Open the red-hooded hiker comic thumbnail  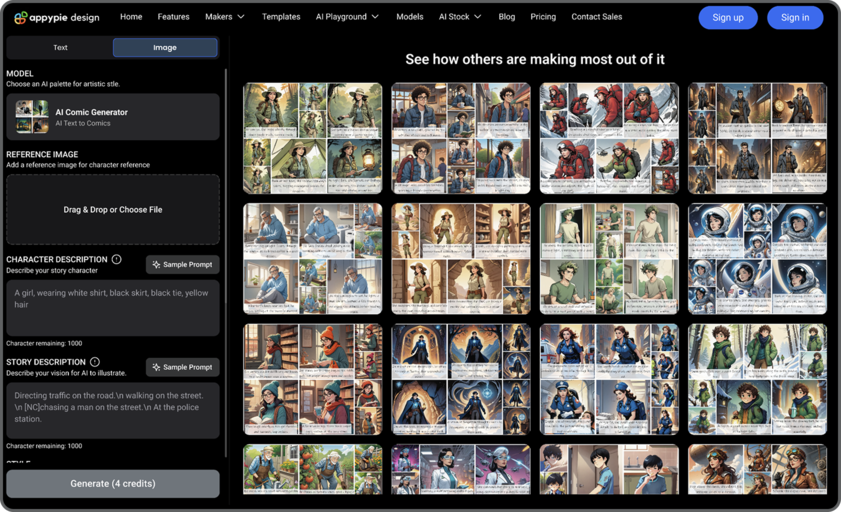609,138
